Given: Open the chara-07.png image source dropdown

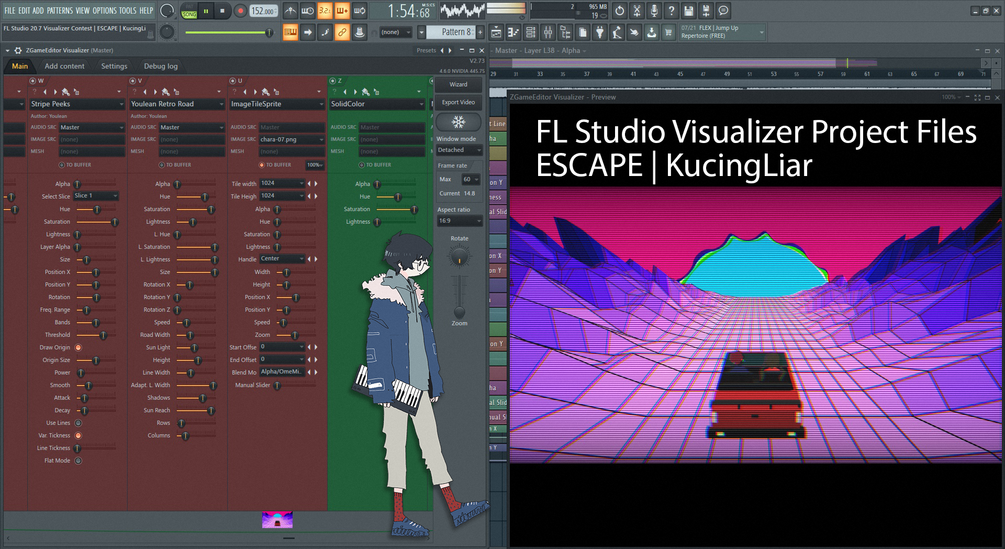Looking at the screenshot, I should pyautogui.click(x=292, y=139).
